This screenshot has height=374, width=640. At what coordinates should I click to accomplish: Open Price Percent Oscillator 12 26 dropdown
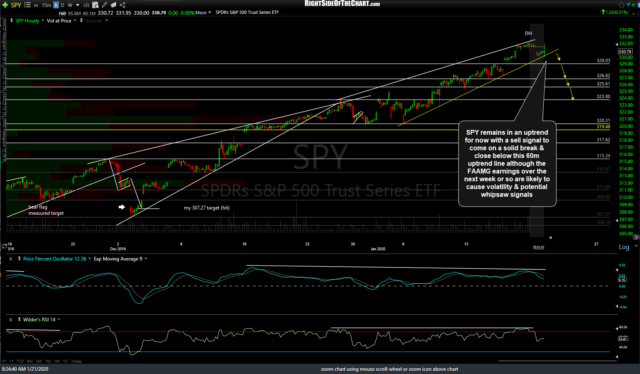pyautogui.click(x=89, y=259)
